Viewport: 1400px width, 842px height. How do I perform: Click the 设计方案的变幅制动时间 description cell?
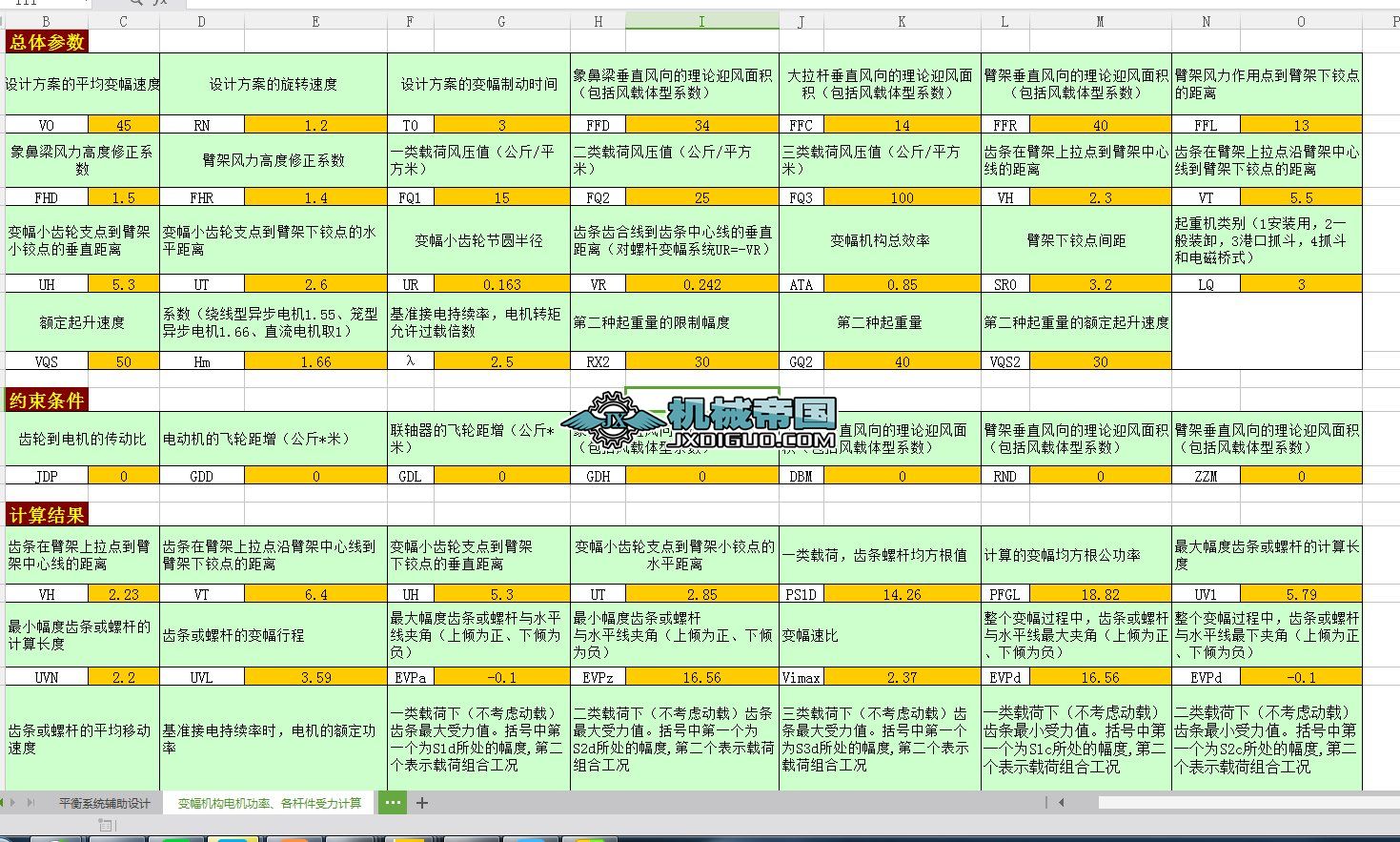coord(479,84)
